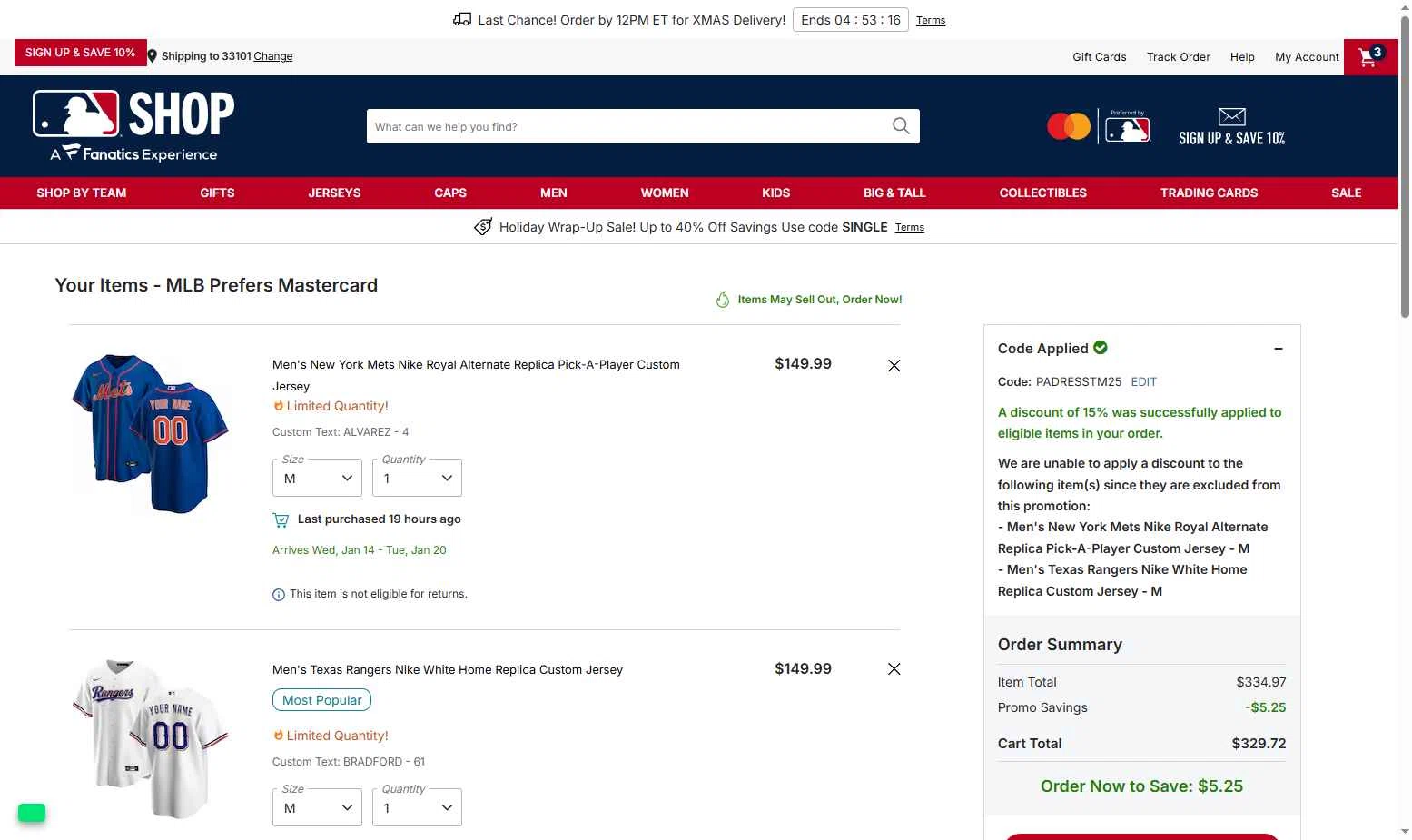Open the CAPS menu
This screenshot has width=1412, height=840.
click(450, 193)
